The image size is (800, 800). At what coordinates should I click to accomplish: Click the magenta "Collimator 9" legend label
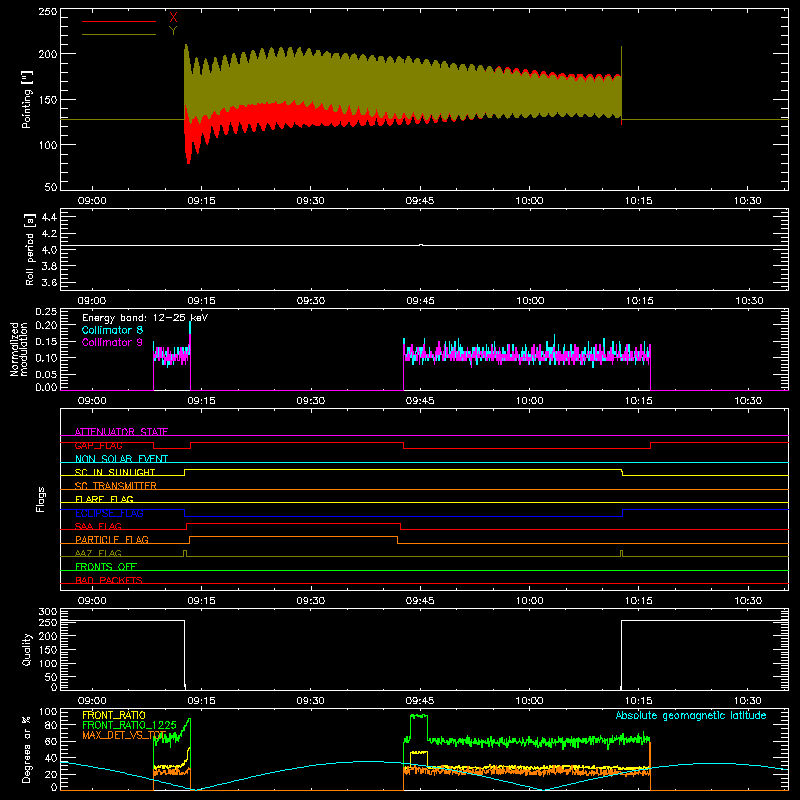(112, 342)
